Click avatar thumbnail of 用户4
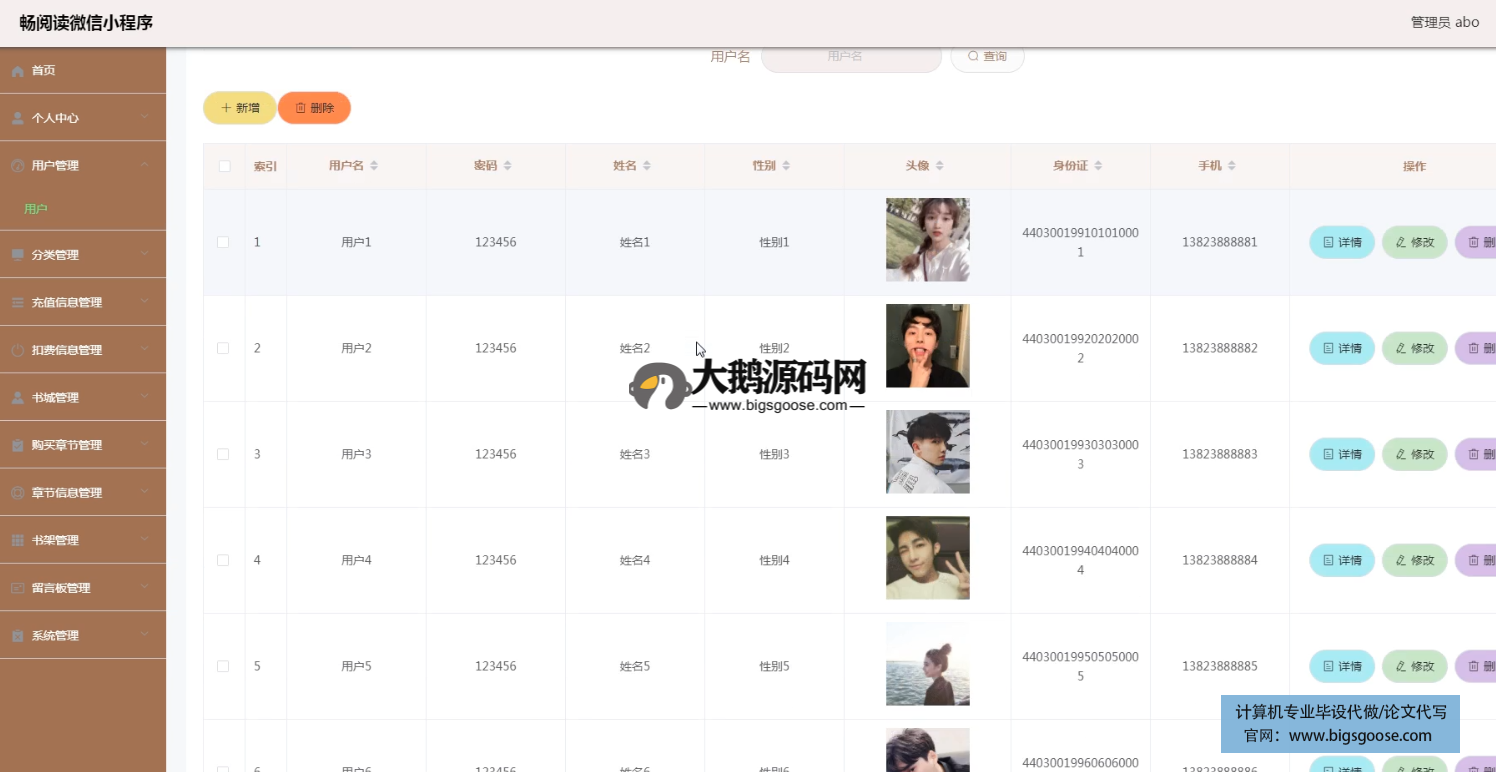The width and height of the screenshot is (1496, 772). [928, 558]
